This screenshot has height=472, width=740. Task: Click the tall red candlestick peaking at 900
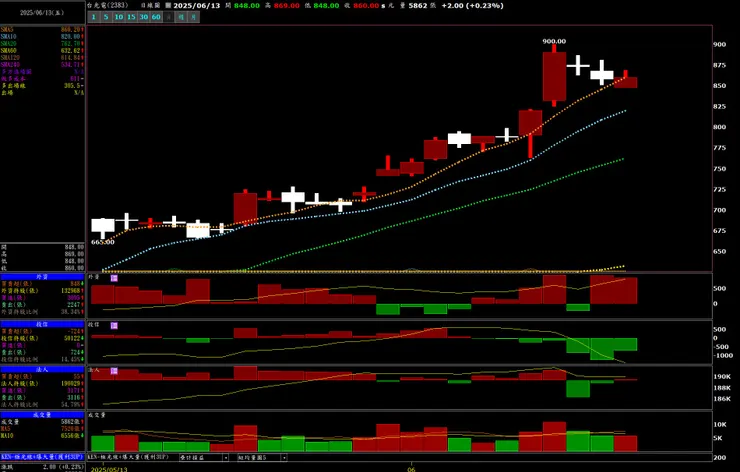[554, 76]
